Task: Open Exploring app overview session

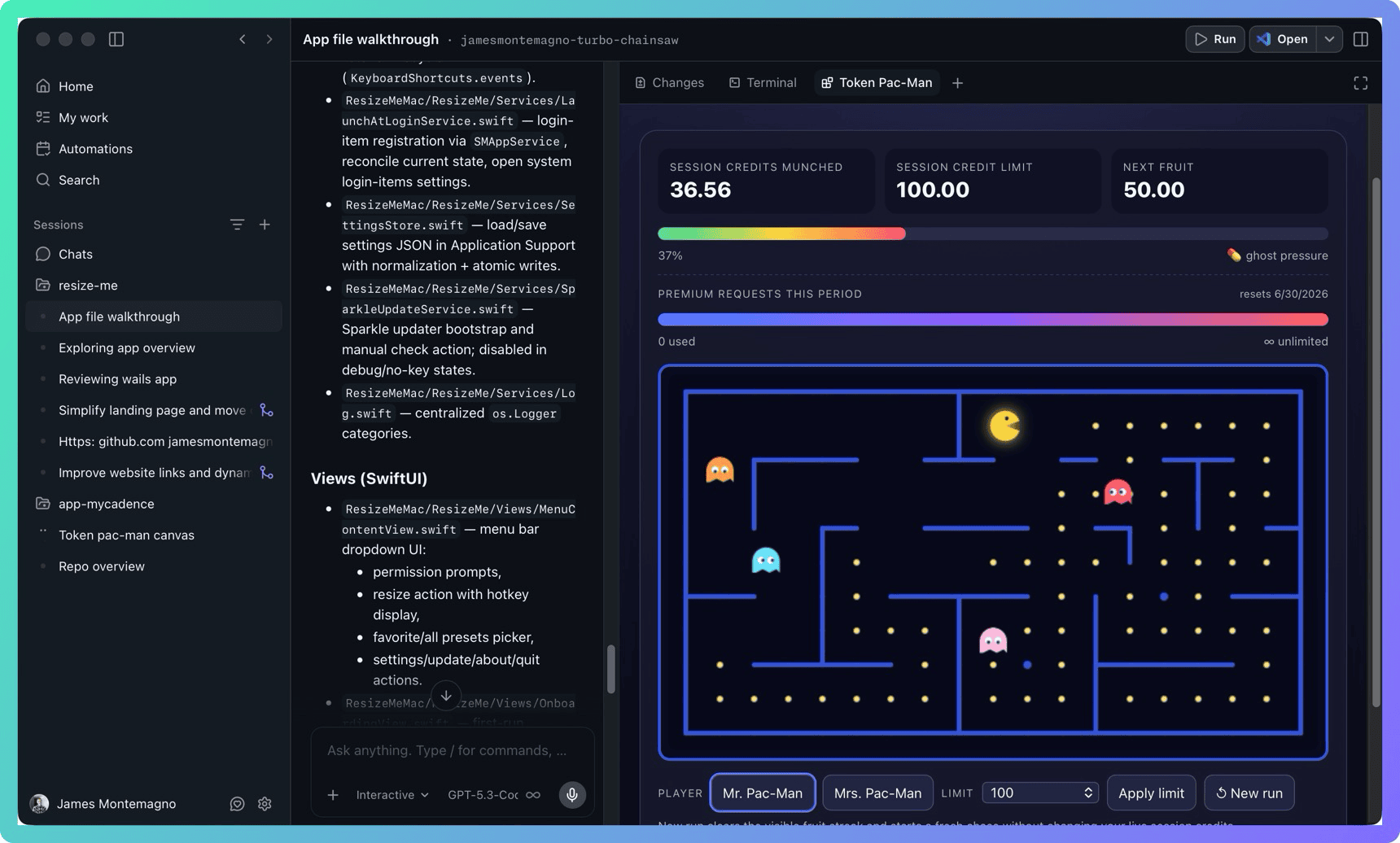Action: pos(127,347)
